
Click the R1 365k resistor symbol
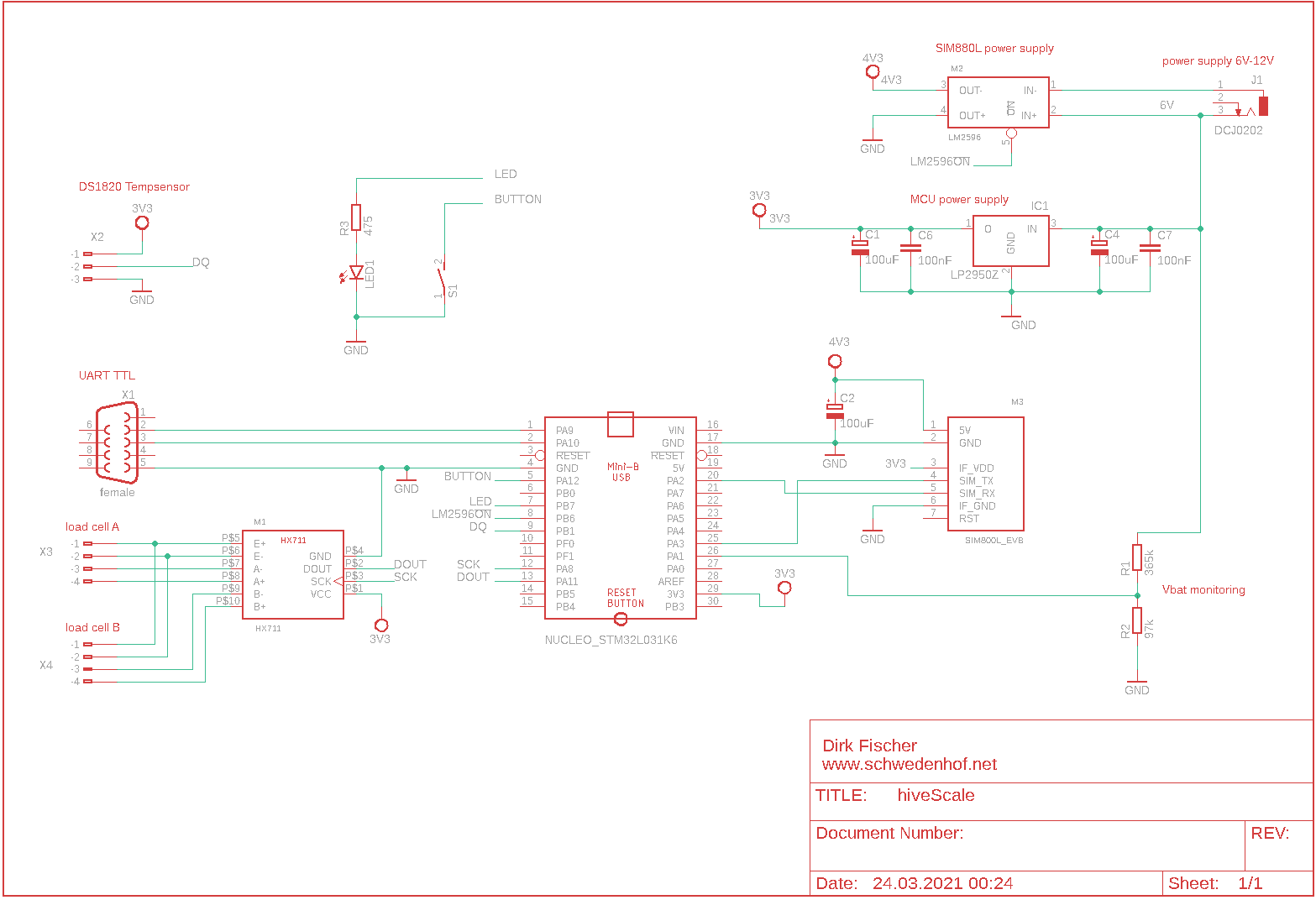tap(1137, 557)
